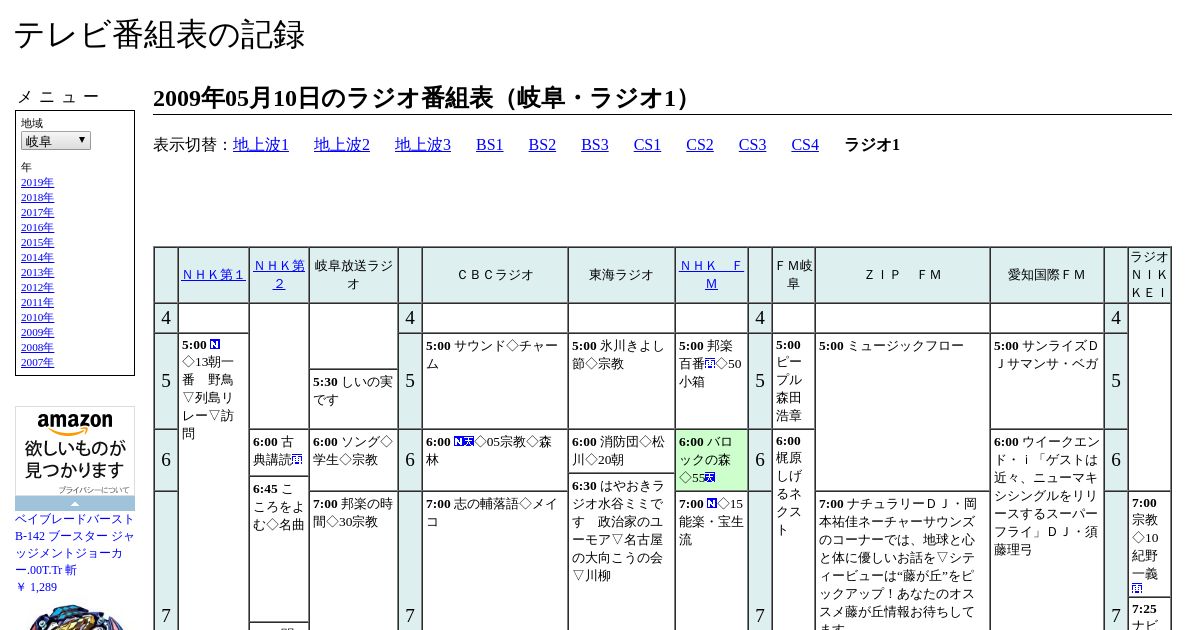Select the 5:00 ミュージックフロー program cell
This screenshot has height=630, width=1200.
pyautogui.click(x=902, y=412)
